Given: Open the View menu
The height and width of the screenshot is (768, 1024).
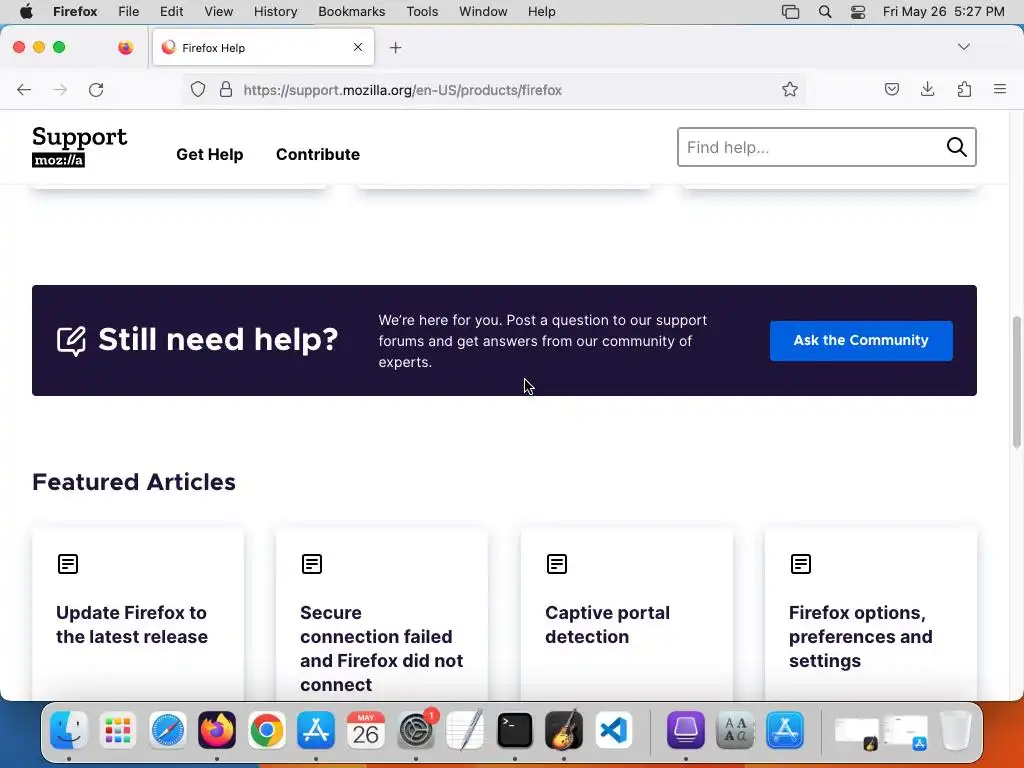Looking at the screenshot, I should tap(218, 12).
